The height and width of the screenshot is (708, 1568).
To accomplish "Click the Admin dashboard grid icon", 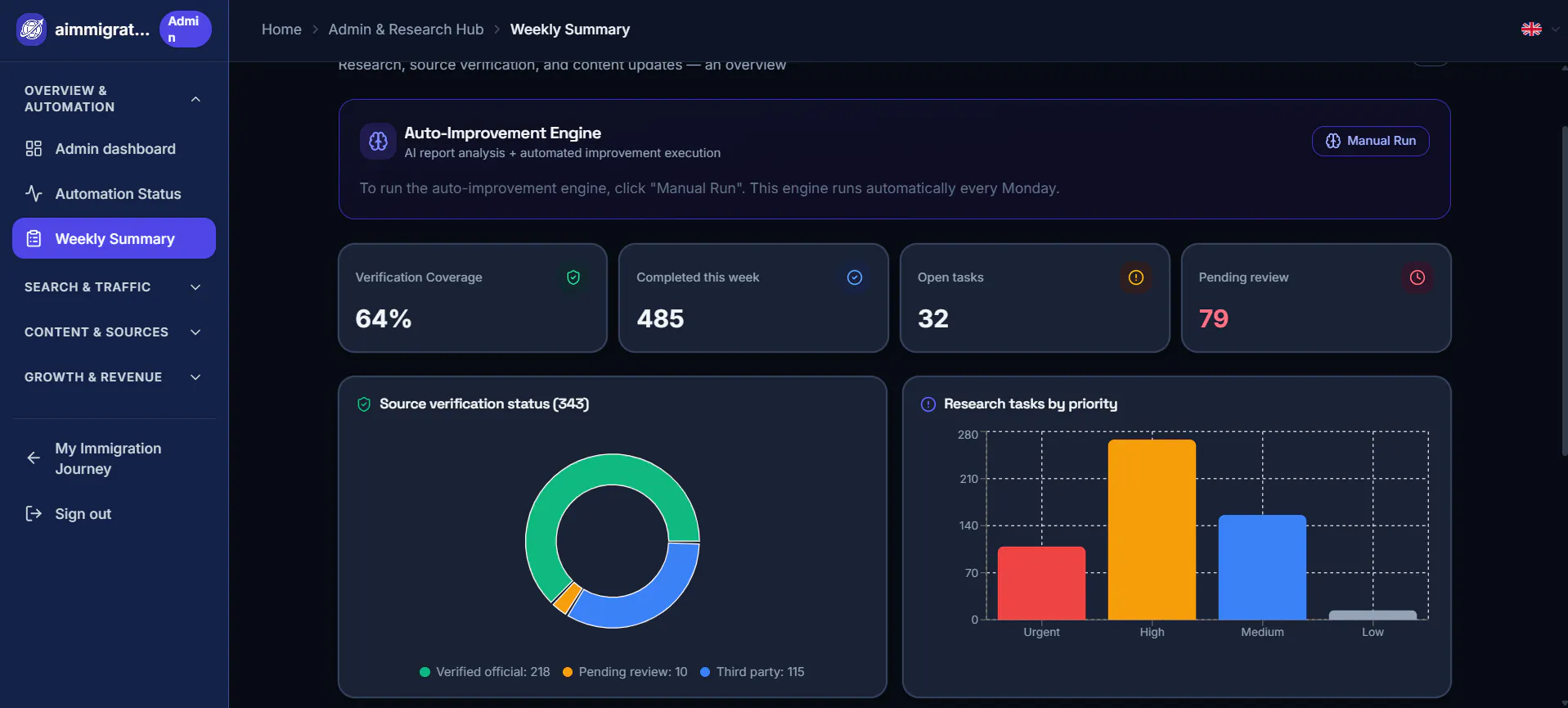I will pos(34,148).
